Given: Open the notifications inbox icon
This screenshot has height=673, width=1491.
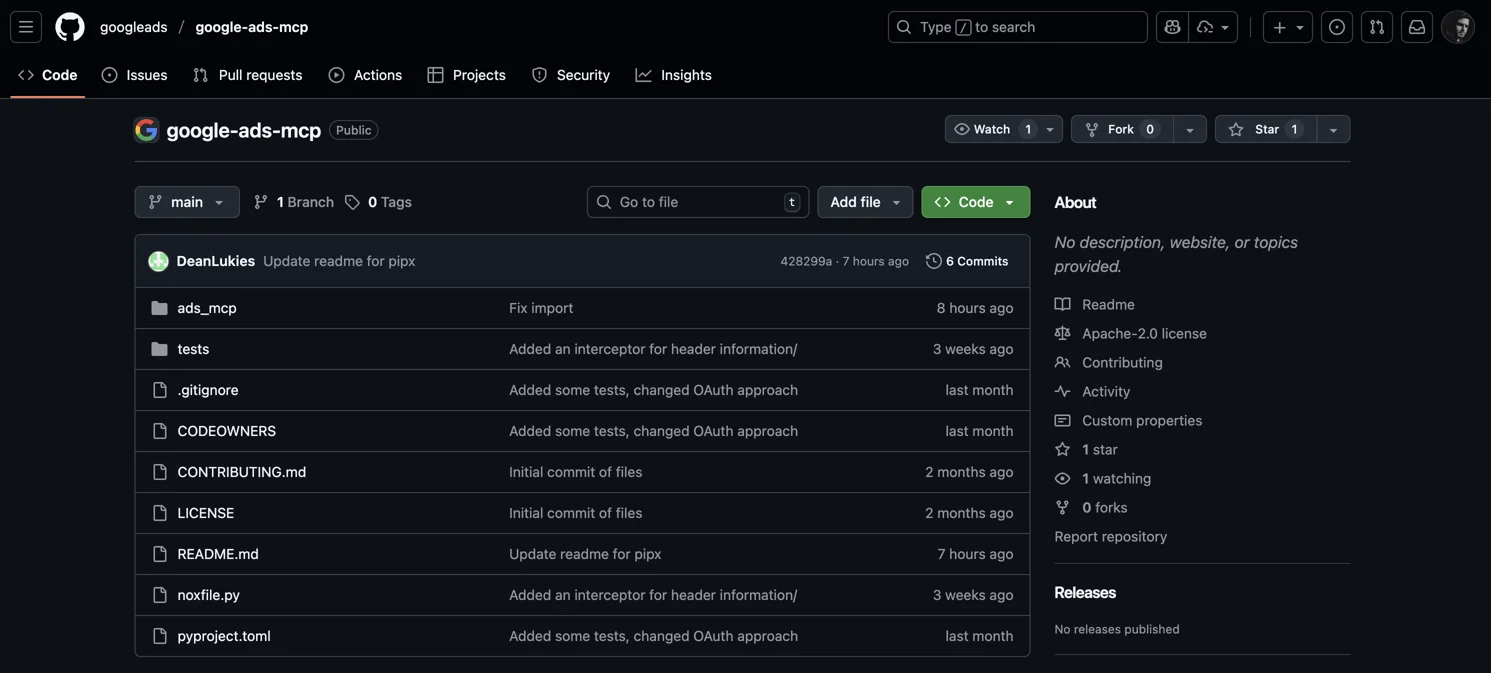Looking at the screenshot, I should 1417,27.
